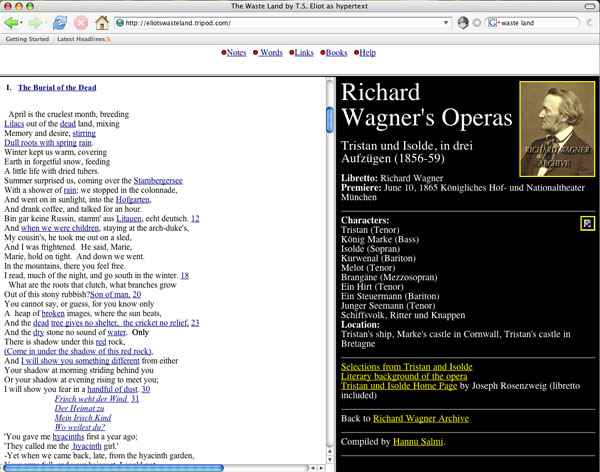Open Tristan und Isolde Home Page link
Viewport: 600px width, 472px height.
click(x=399, y=386)
